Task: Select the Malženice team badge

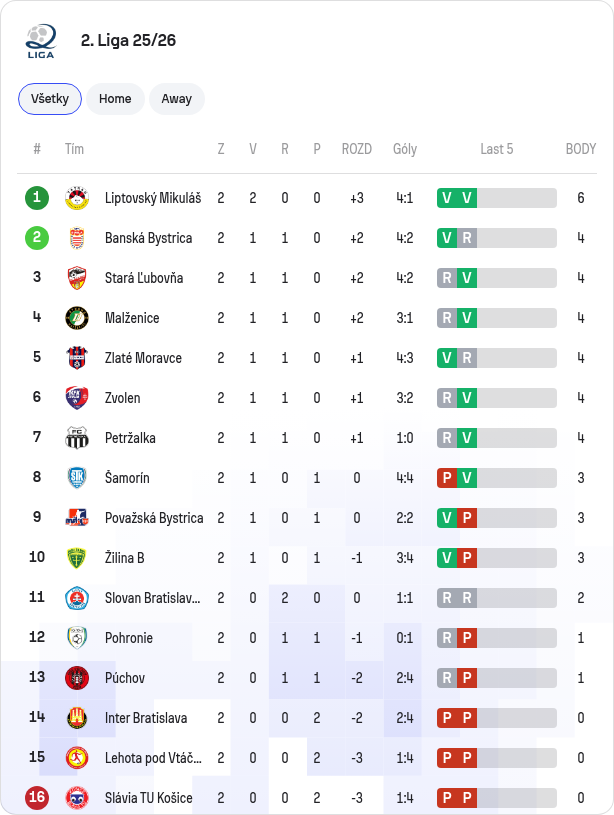Action: click(x=77, y=318)
